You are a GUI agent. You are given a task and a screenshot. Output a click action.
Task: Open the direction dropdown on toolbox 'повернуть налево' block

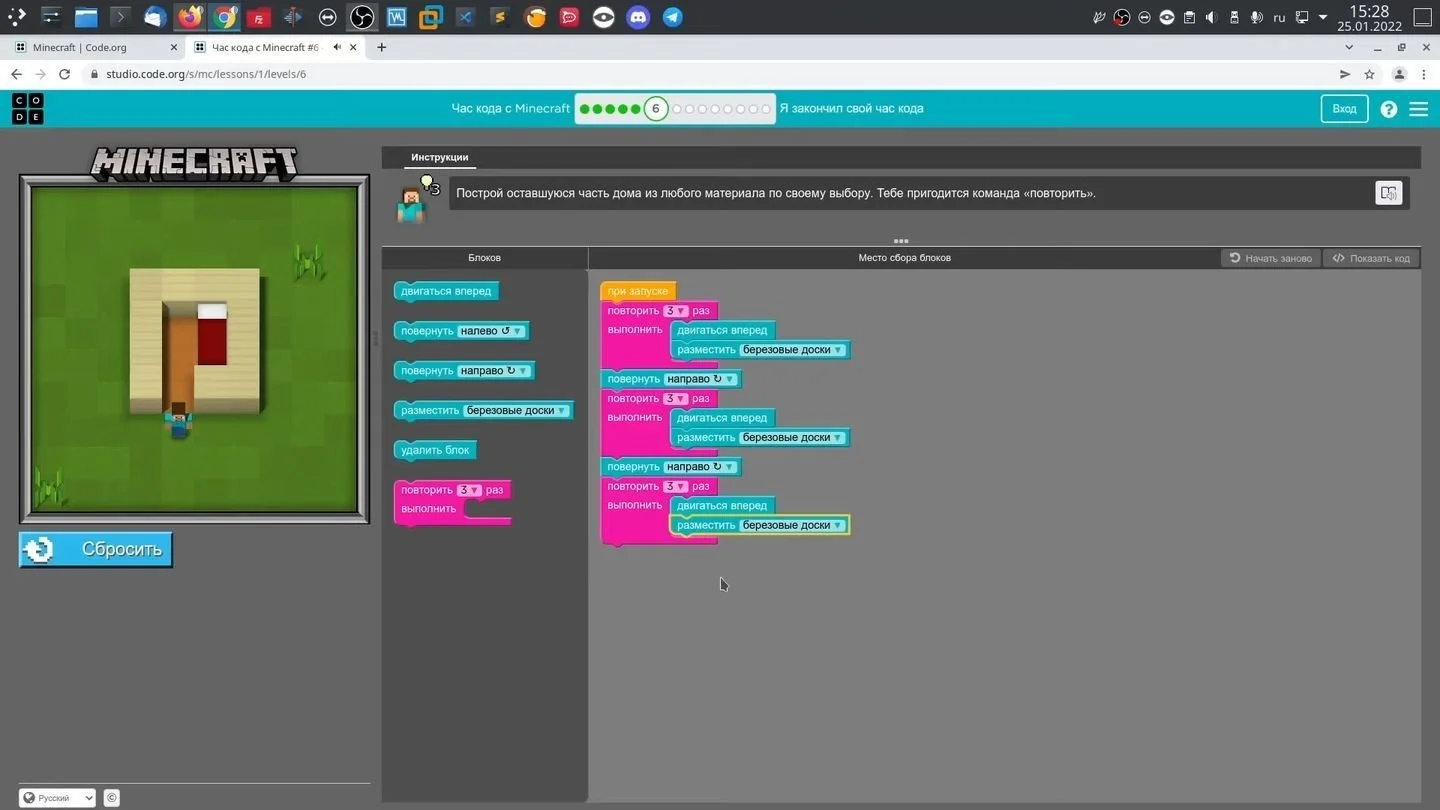[x=491, y=331]
